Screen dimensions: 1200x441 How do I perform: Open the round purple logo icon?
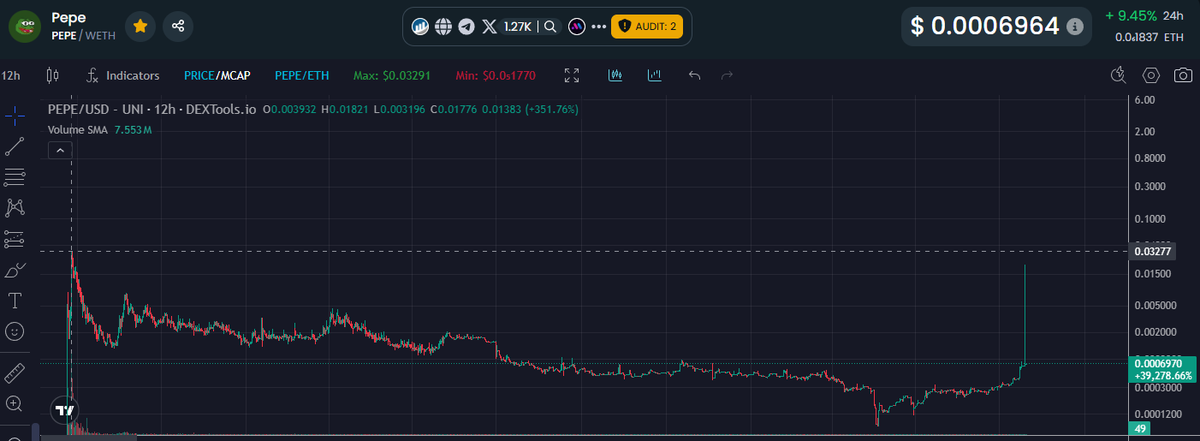tap(576, 27)
